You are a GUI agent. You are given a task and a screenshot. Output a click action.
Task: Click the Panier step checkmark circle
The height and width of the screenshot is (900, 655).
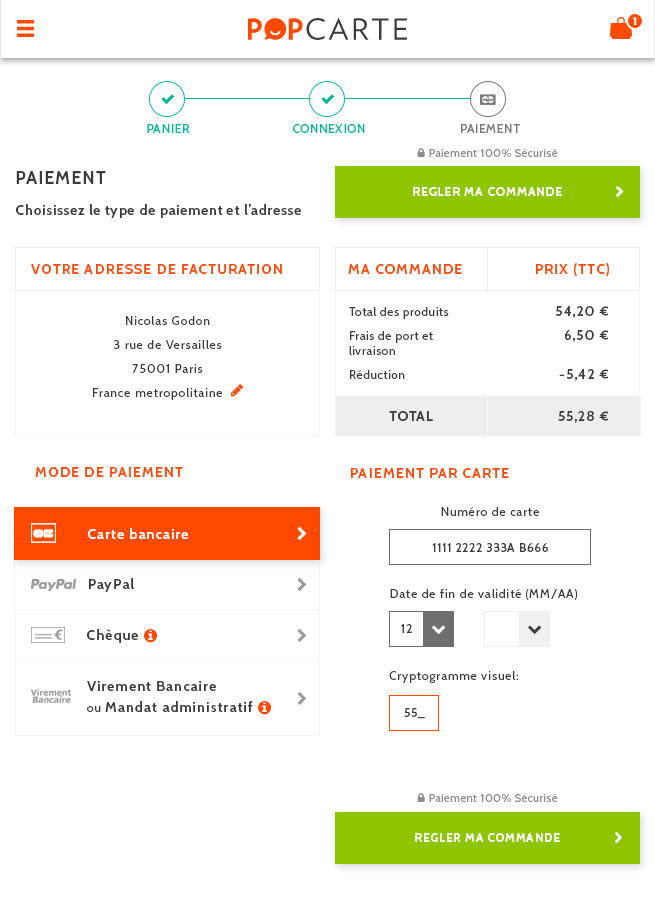point(167,99)
